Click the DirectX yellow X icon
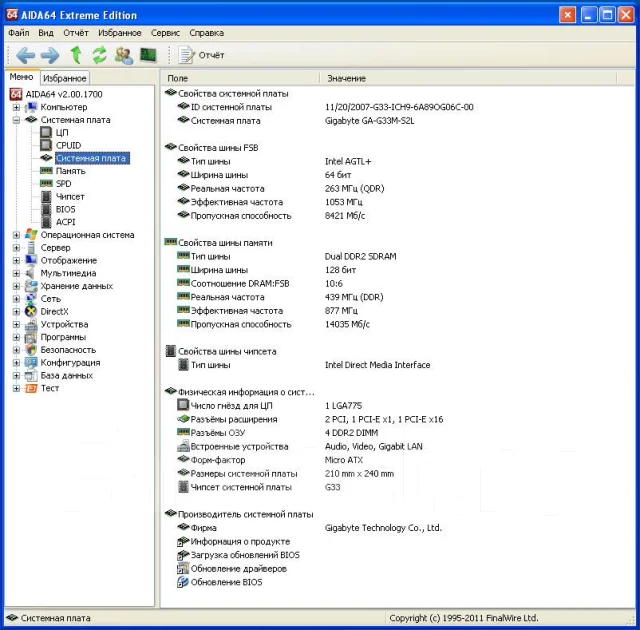This screenshot has height=630, width=640. point(31,311)
